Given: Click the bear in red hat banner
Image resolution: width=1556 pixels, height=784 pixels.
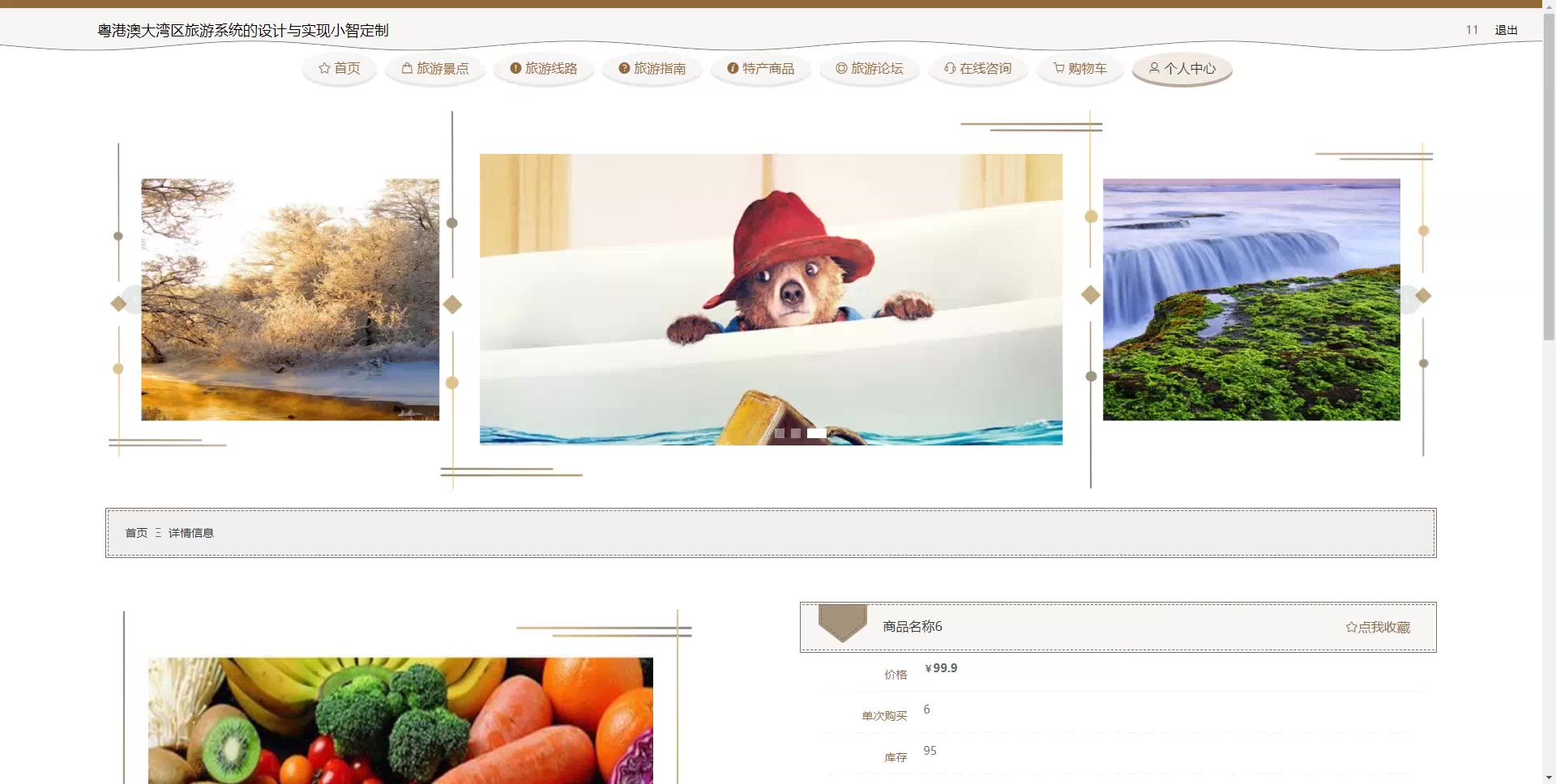Looking at the screenshot, I should (771, 300).
